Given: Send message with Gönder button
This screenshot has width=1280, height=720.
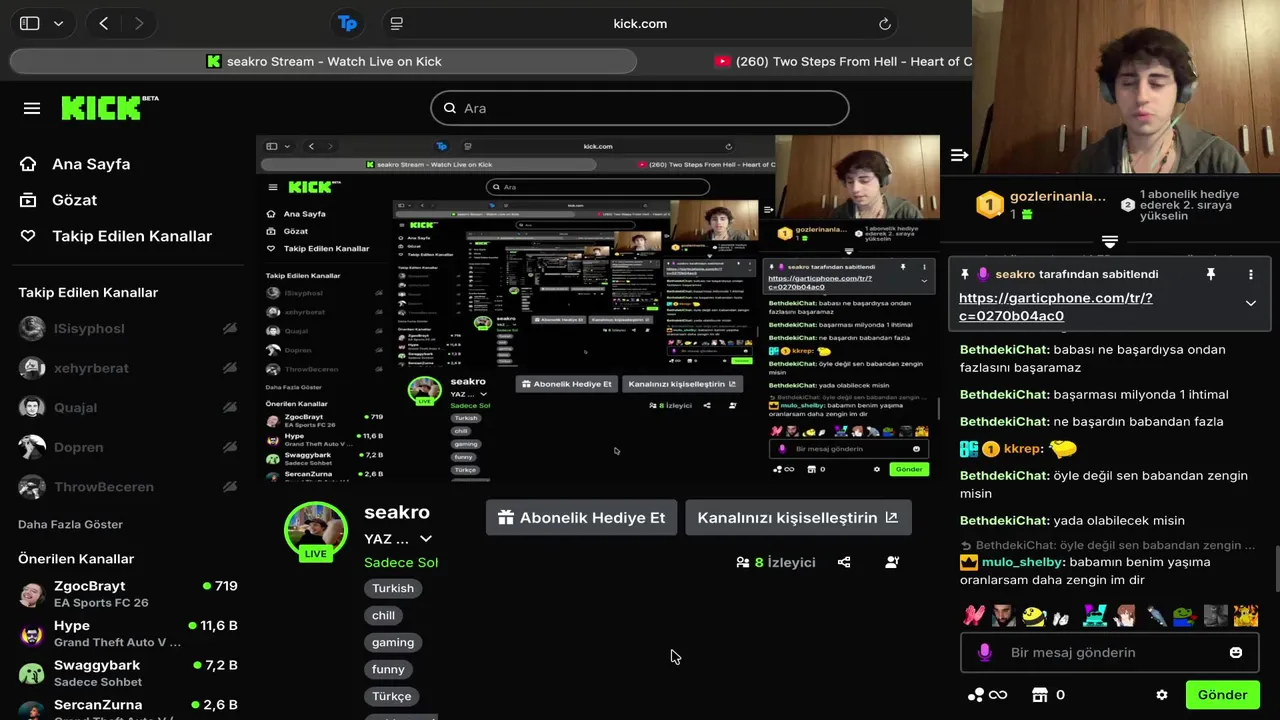Looking at the screenshot, I should click(1222, 695).
